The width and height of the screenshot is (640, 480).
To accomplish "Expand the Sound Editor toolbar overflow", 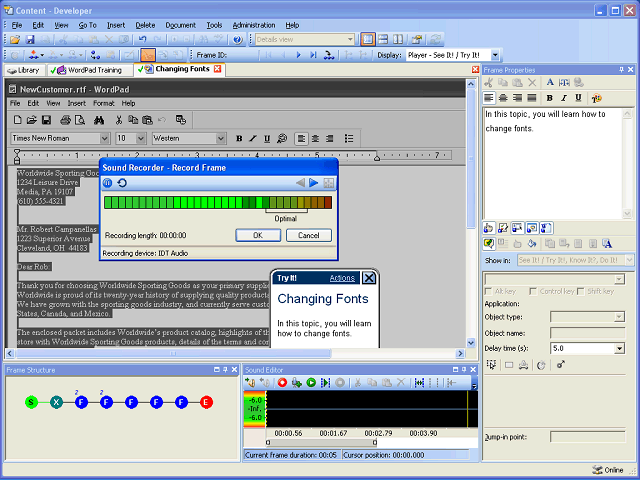I will point(474,384).
